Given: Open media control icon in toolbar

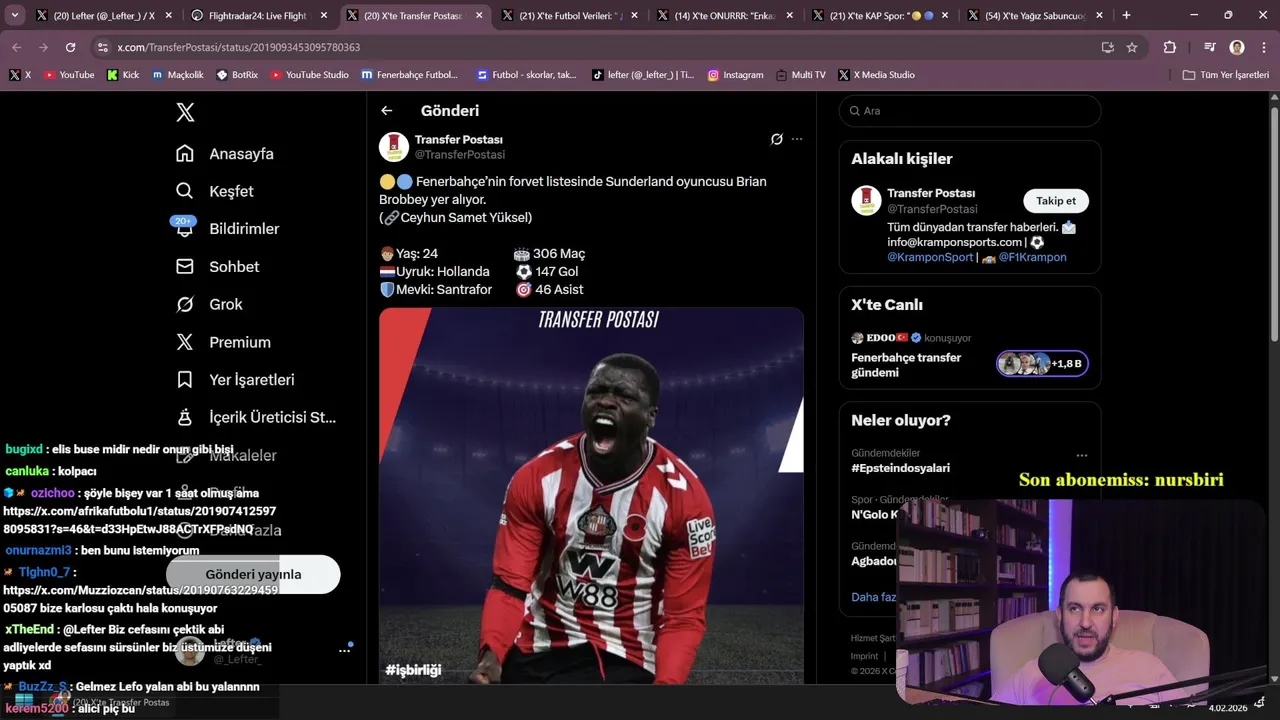Looking at the screenshot, I should pyautogui.click(x=1210, y=47).
